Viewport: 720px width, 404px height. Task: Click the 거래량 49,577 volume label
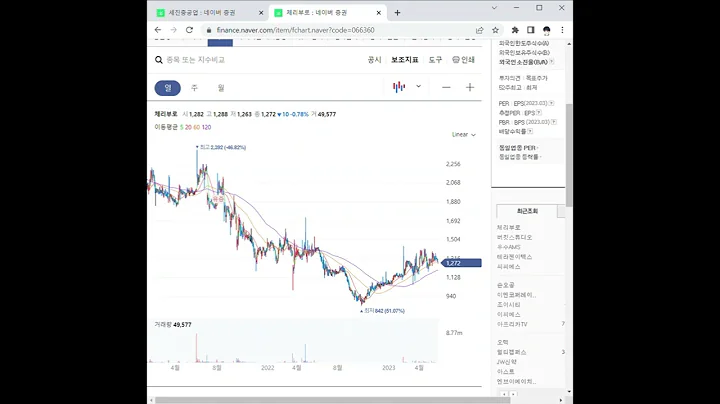point(173,325)
